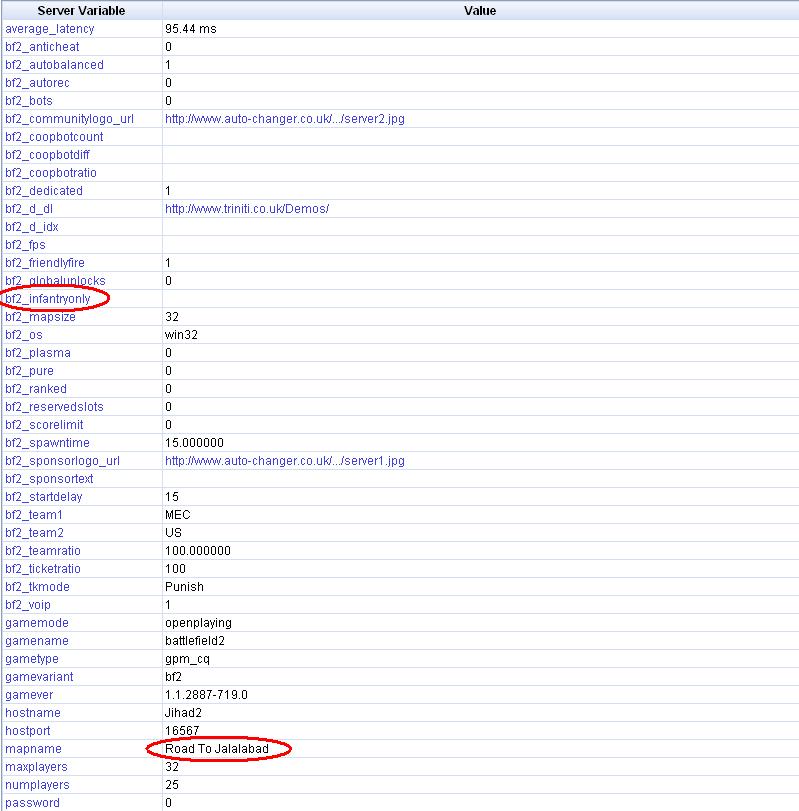Click the bf2_autobalanced variable
Viewport: 799px width, 811px height.
54,65
